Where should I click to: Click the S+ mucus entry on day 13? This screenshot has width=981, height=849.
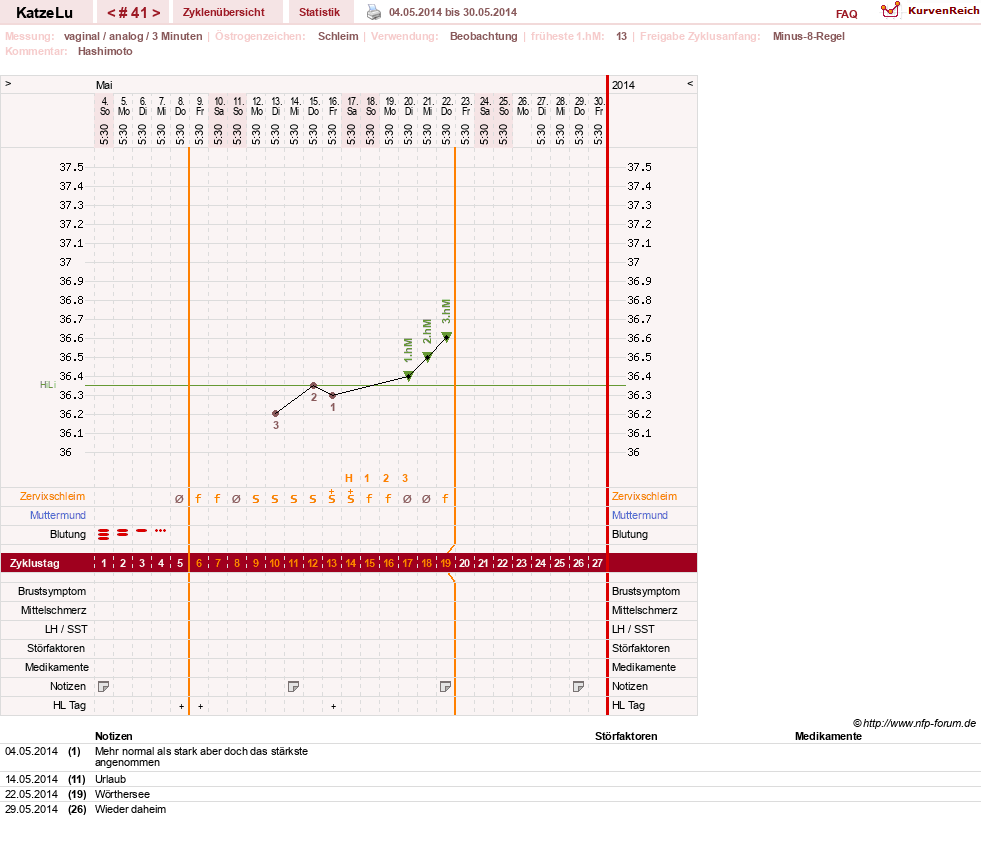[x=332, y=497]
